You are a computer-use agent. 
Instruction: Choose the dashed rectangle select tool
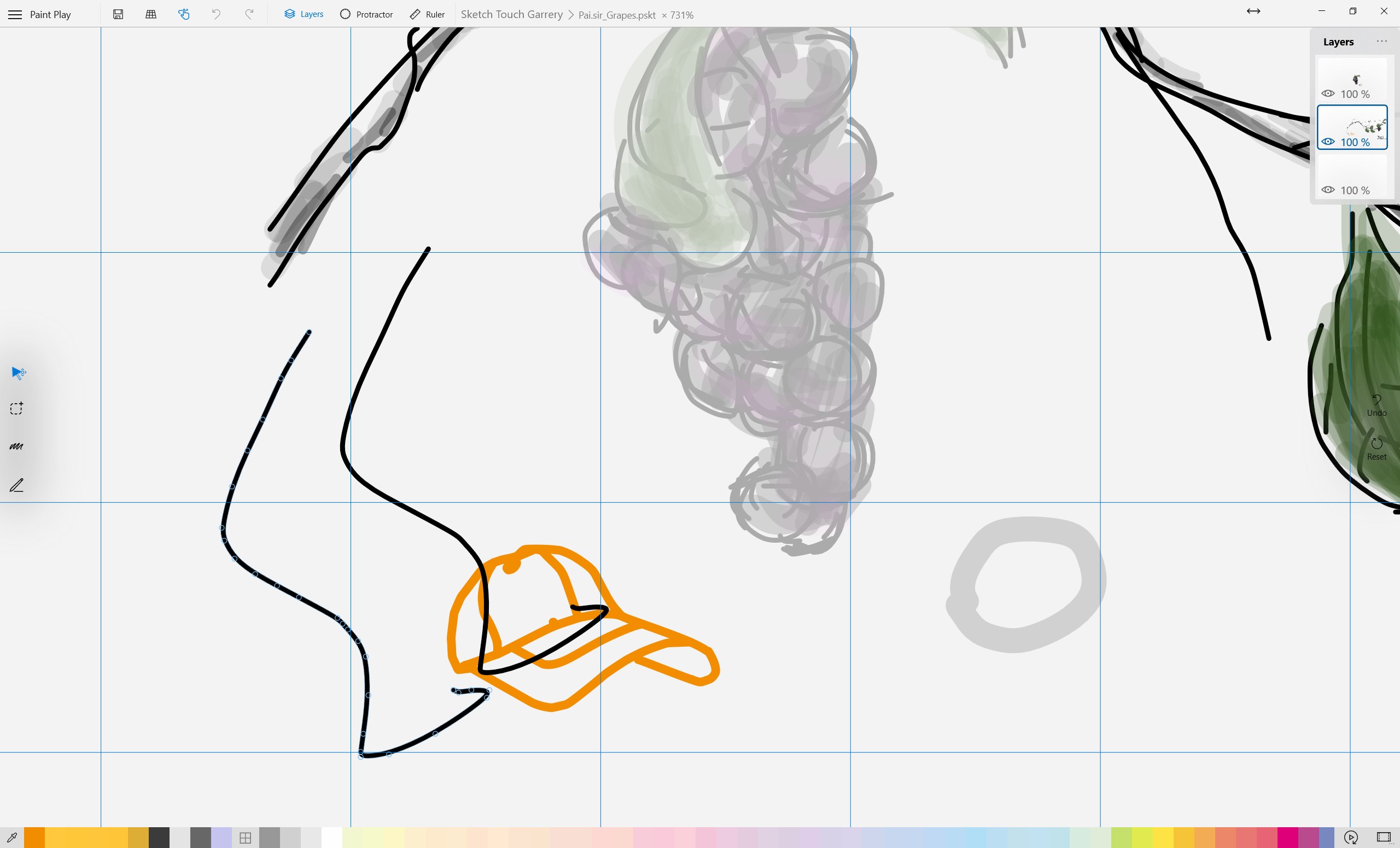pyautogui.click(x=16, y=409)
